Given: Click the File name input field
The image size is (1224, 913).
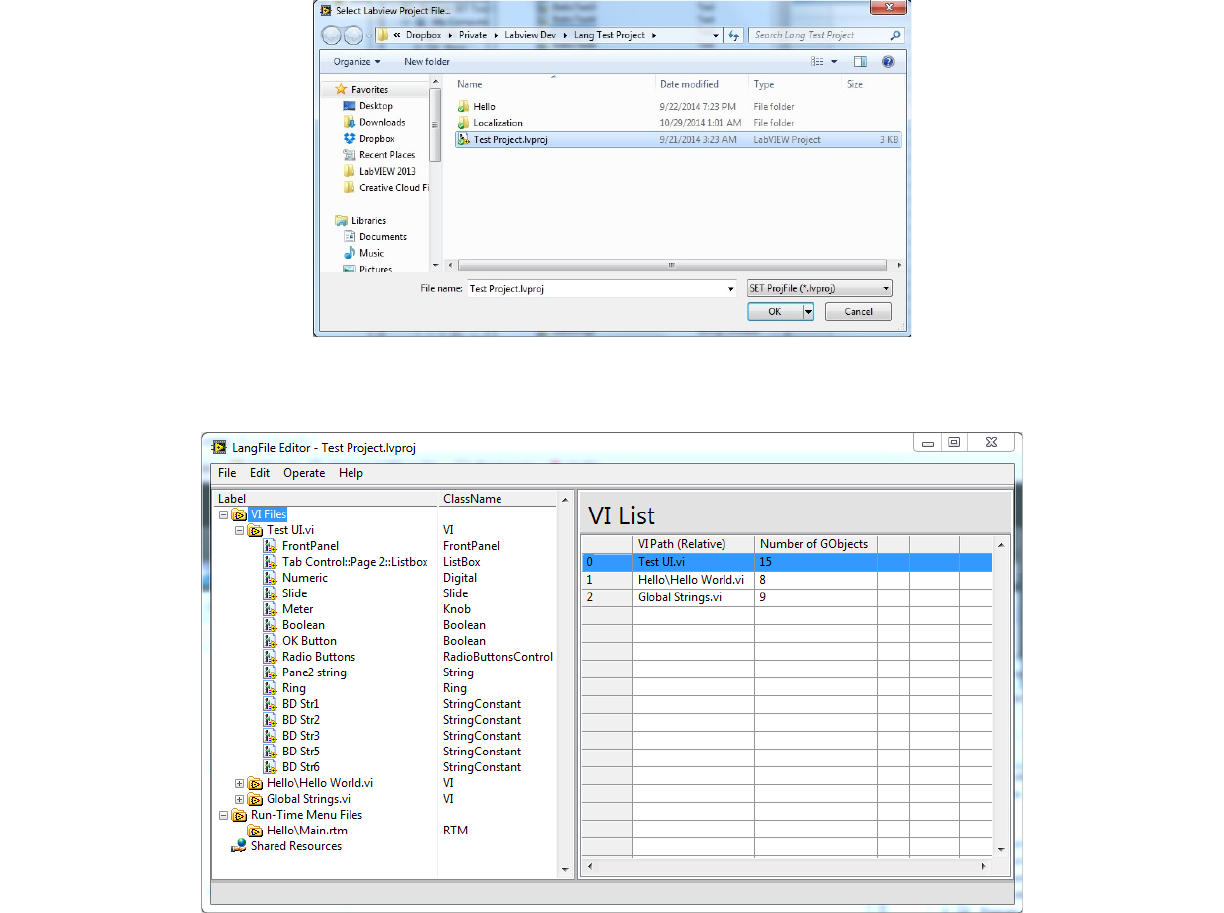Looking at the screenshot, I should tap(601, 288).
